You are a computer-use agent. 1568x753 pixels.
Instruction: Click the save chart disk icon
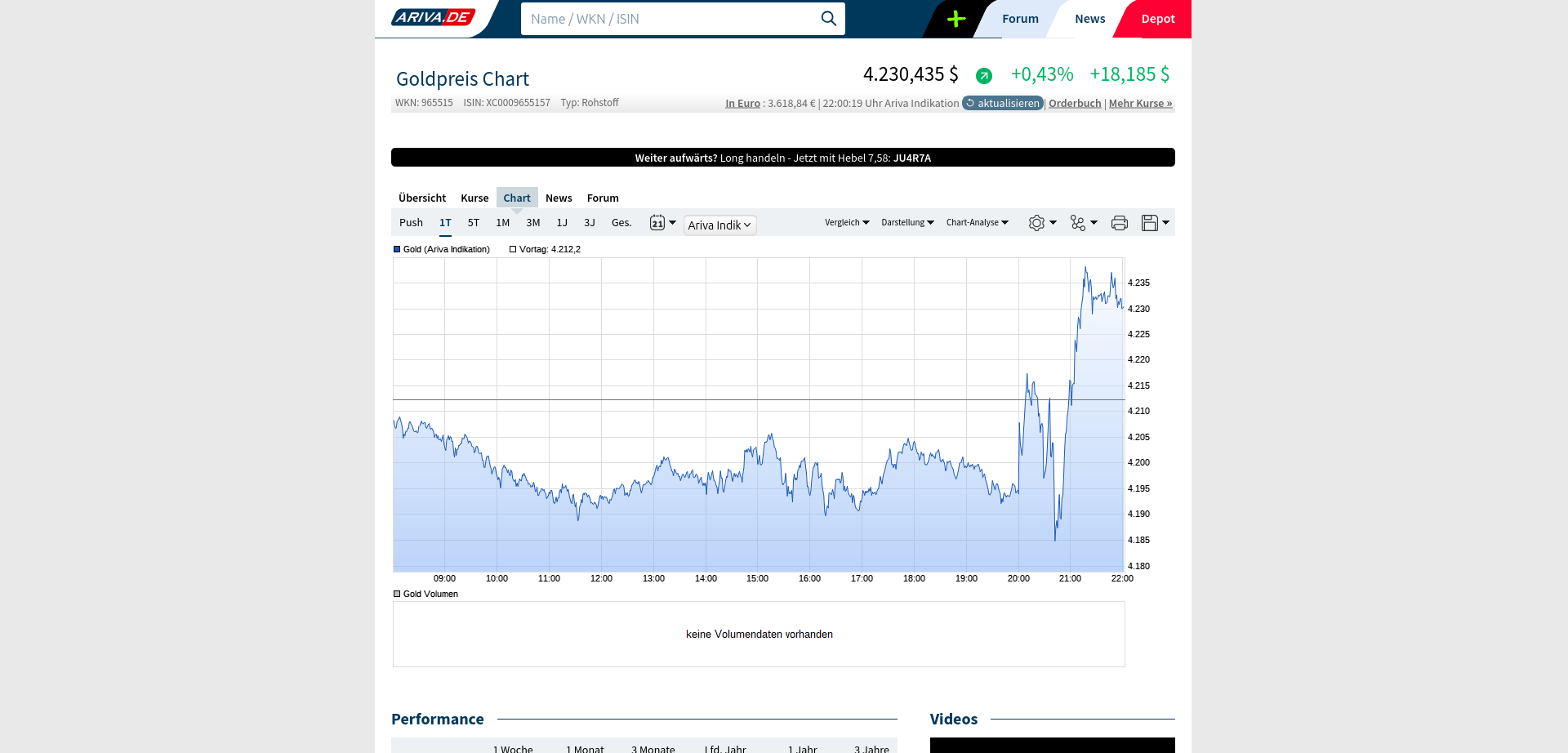(1154, 223)
